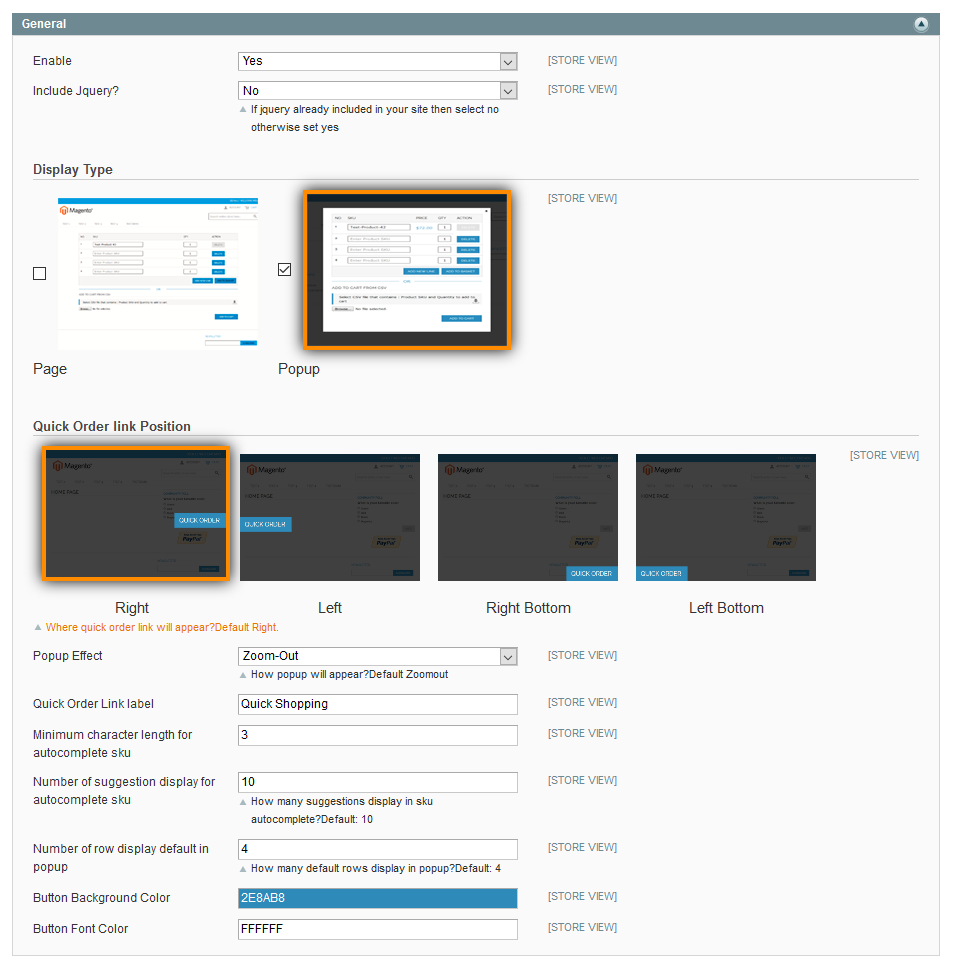This screenshot has height=972, width=954.
Task: Open the Enable dropdown
Action: click(x=378, y=61)
